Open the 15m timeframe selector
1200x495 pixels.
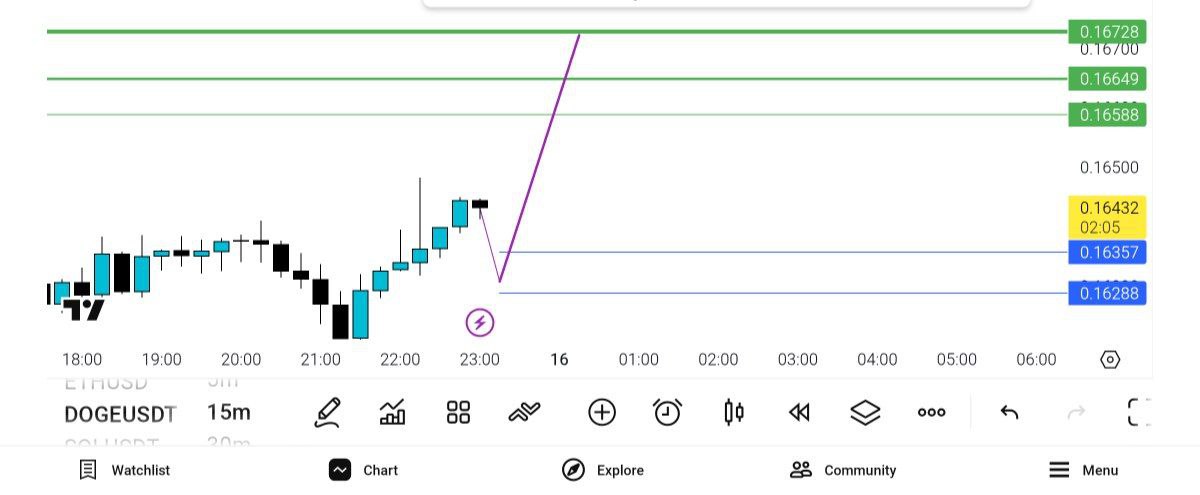(229, 412)
